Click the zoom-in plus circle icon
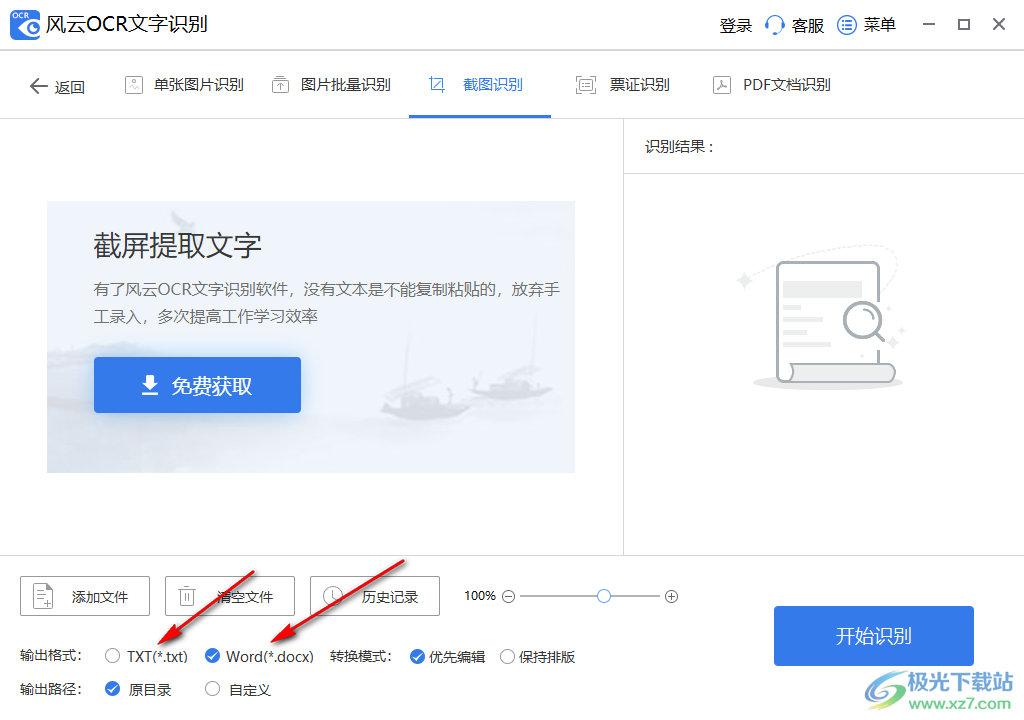Viewport: 1024px width, 720px height. point(671,596)
